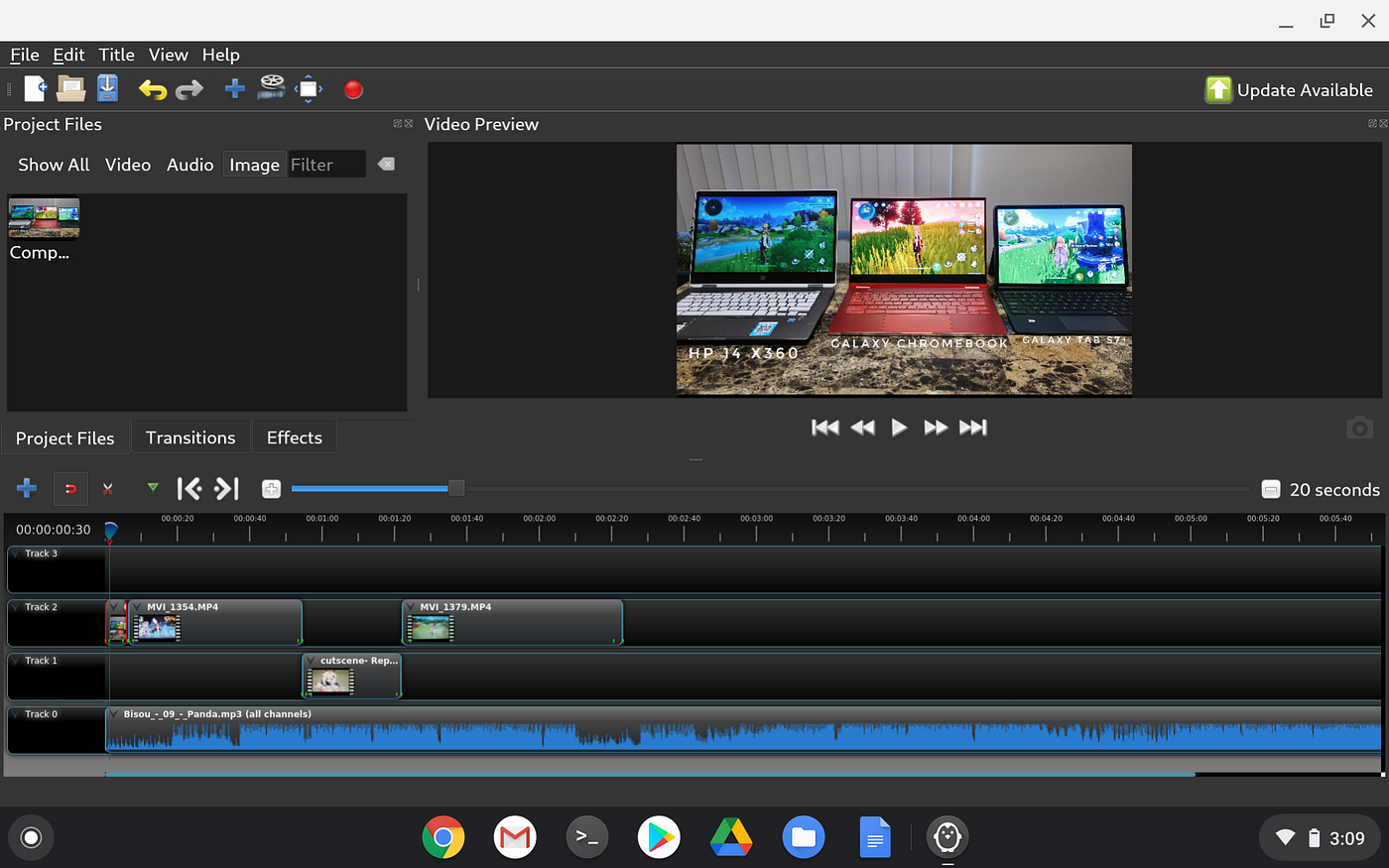This screenshot has height=868, width=1389.
Task: Redo the last undone action
Action: click(189, 90)
